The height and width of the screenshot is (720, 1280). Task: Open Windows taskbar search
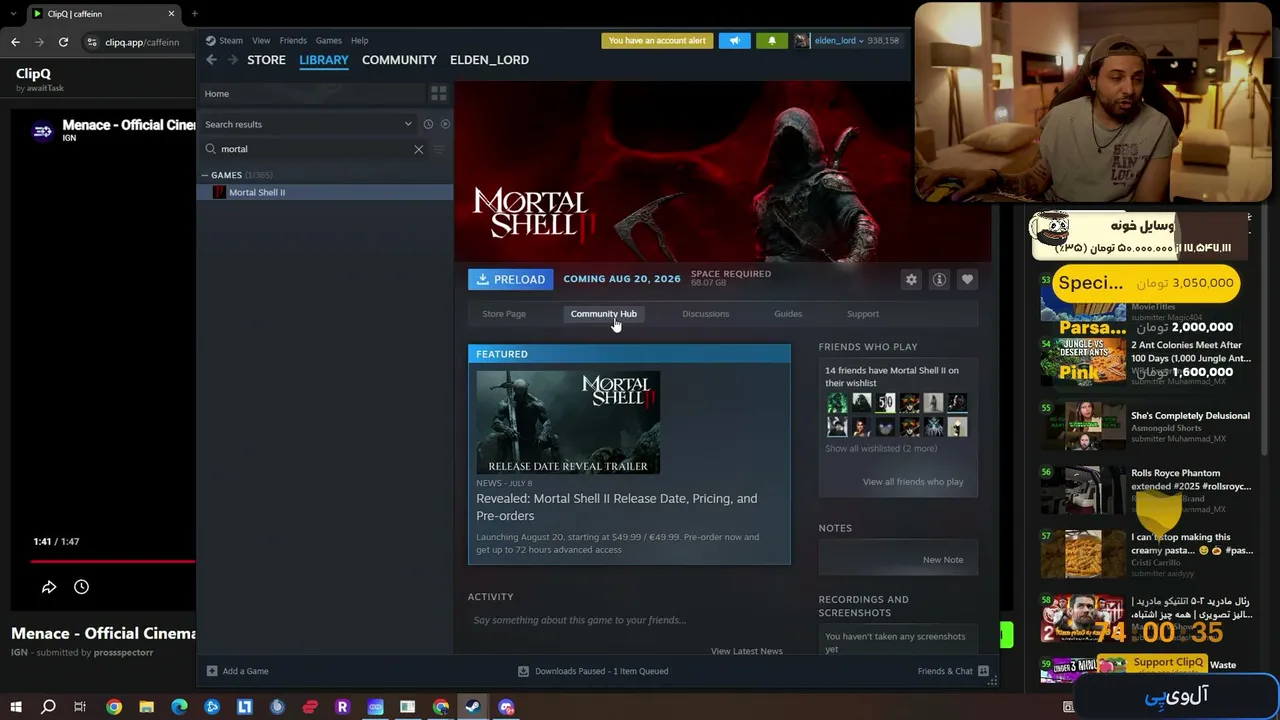pyautogui.click(x=48, y=707)
